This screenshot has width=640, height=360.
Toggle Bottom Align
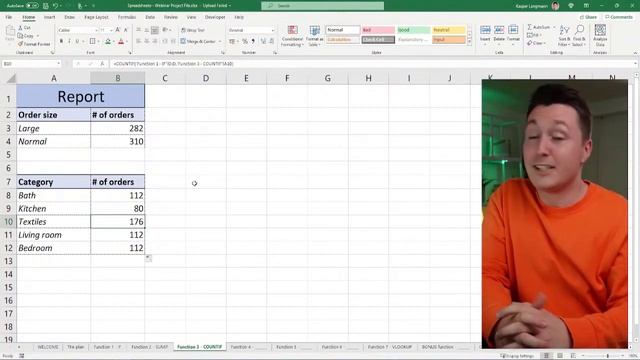coord(155,30)
